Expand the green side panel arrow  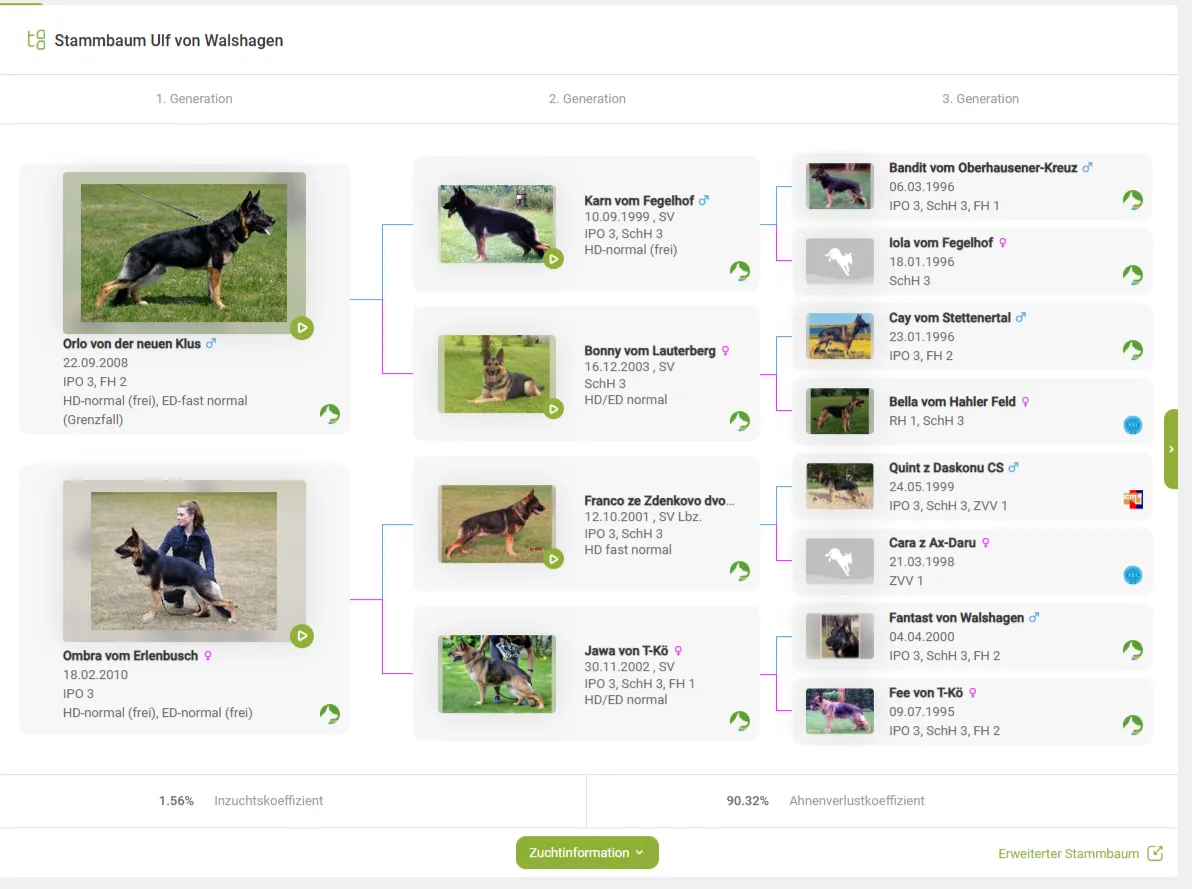point(1171,449)
